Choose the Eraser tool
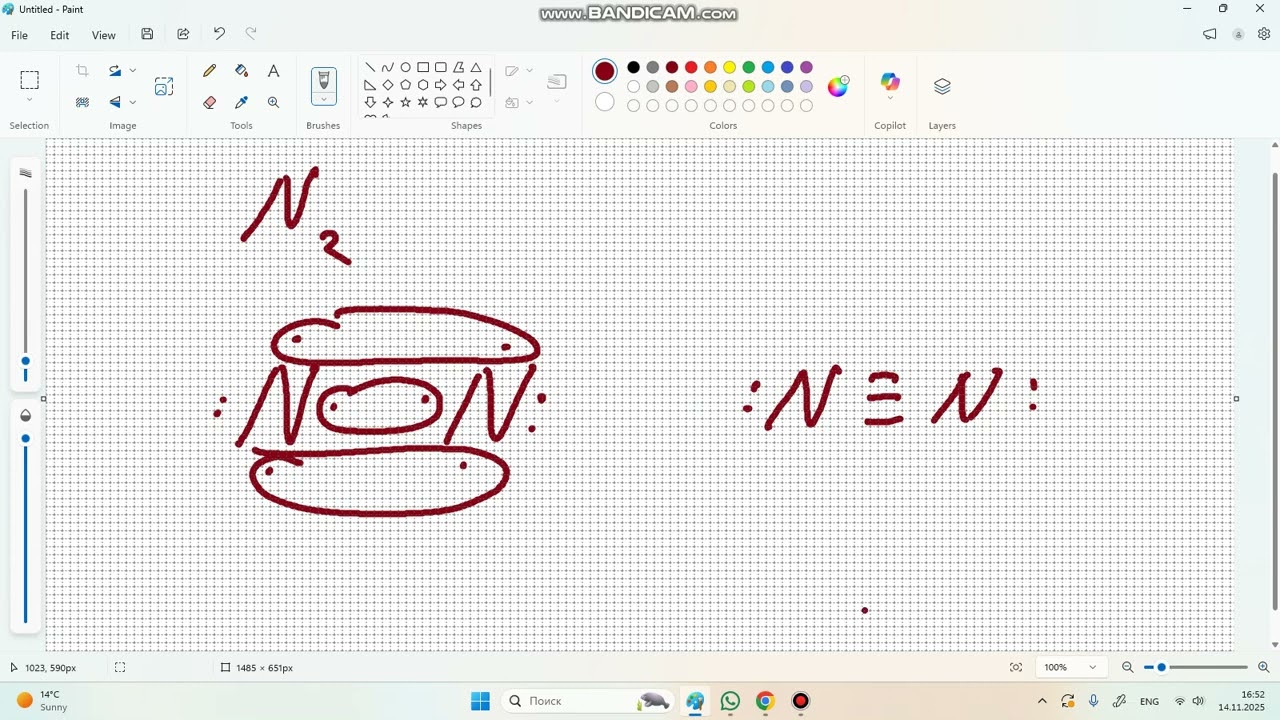Screen dimensions: 1280x720 click(x=210, y=102)
